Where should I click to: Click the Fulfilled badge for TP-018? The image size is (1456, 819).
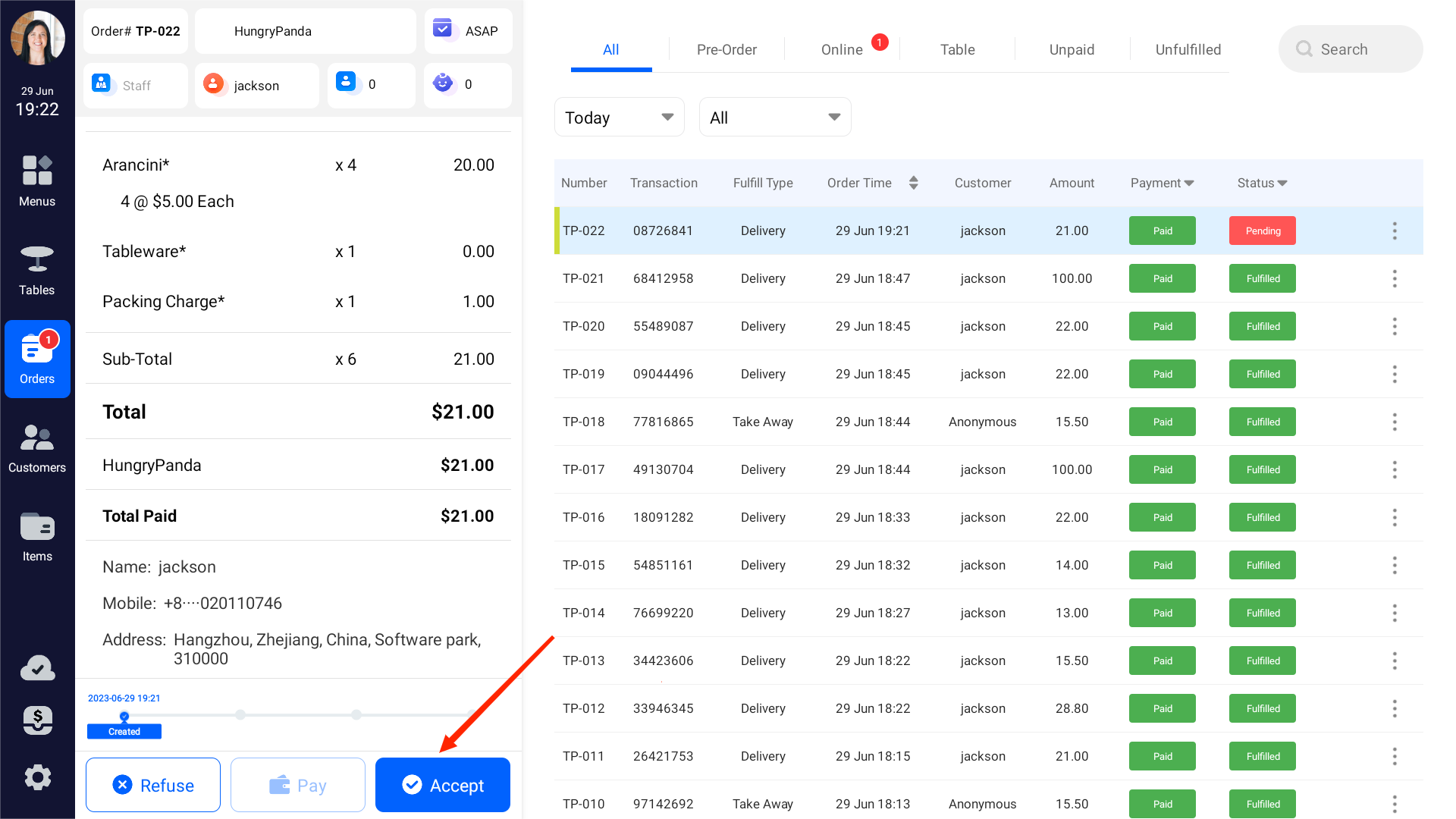1262,422
